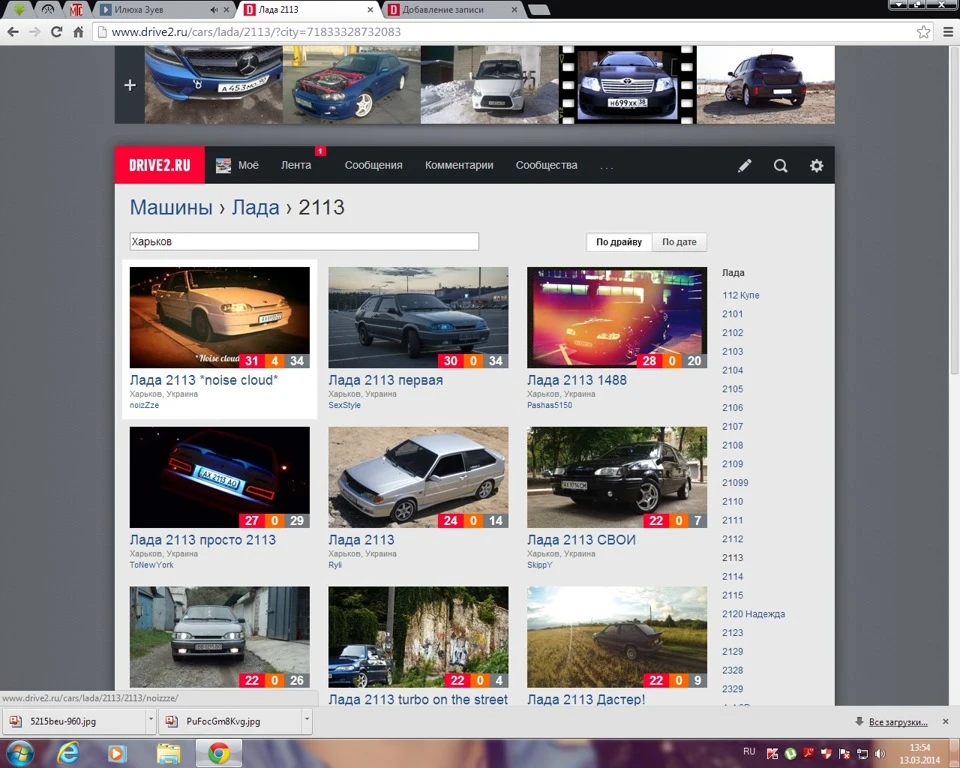Screen dimensions: 960x768
Task: Click muted speaker icon on Илюха Зуев tab
Action: point(214,10)
